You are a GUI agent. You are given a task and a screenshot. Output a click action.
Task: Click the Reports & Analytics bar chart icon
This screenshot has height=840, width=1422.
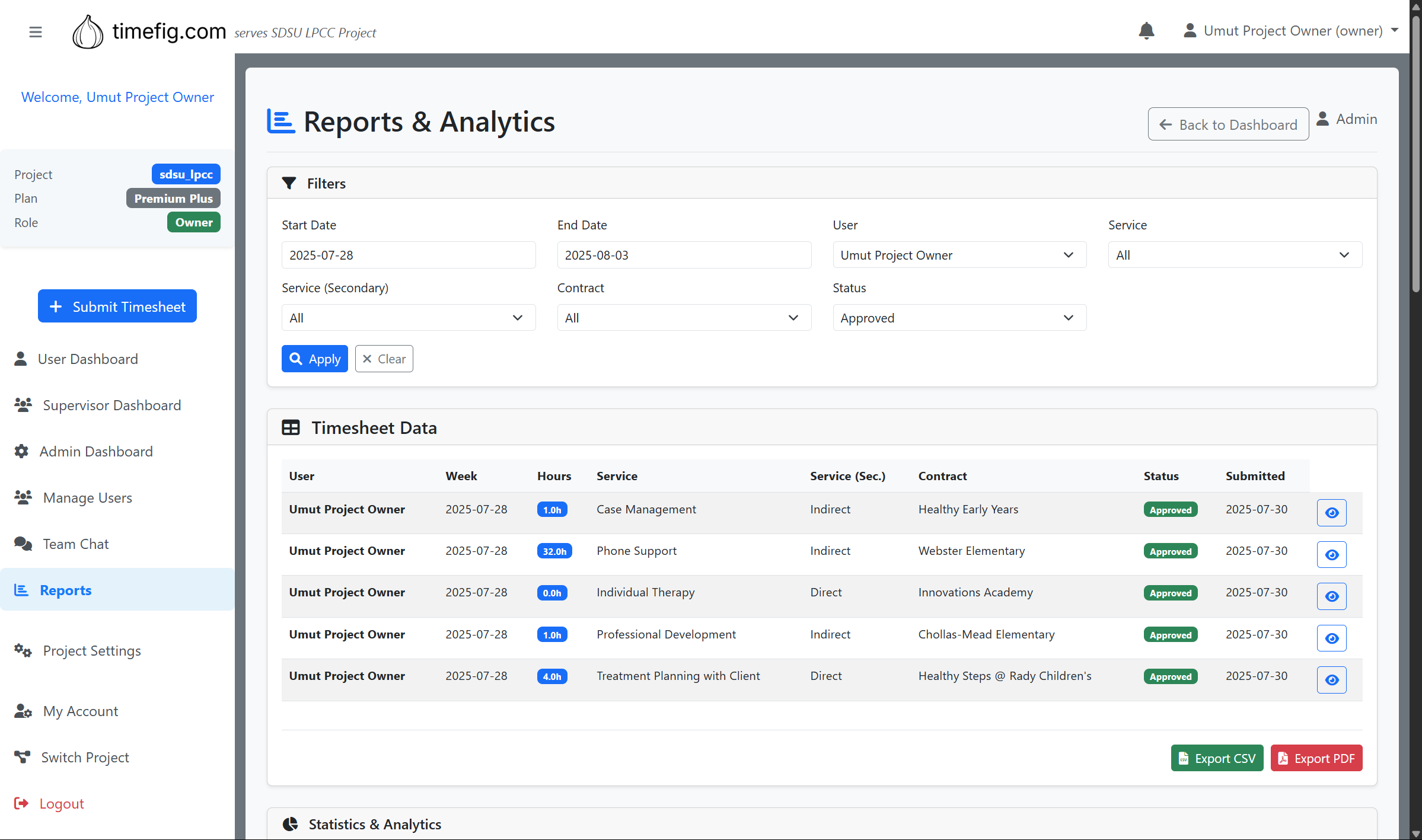pyautogui.click(x=281, y=121)
